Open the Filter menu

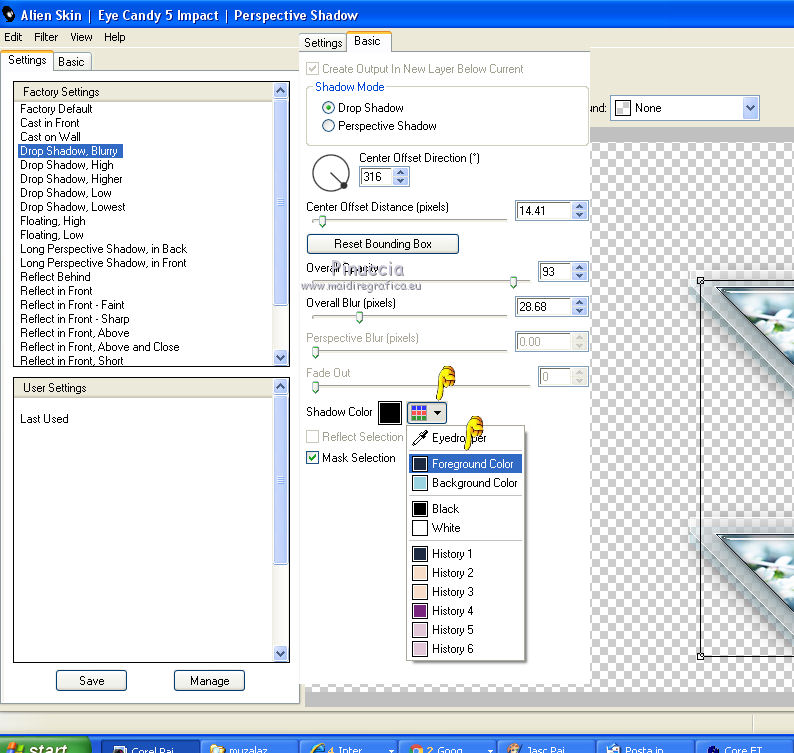pos(46,37)
